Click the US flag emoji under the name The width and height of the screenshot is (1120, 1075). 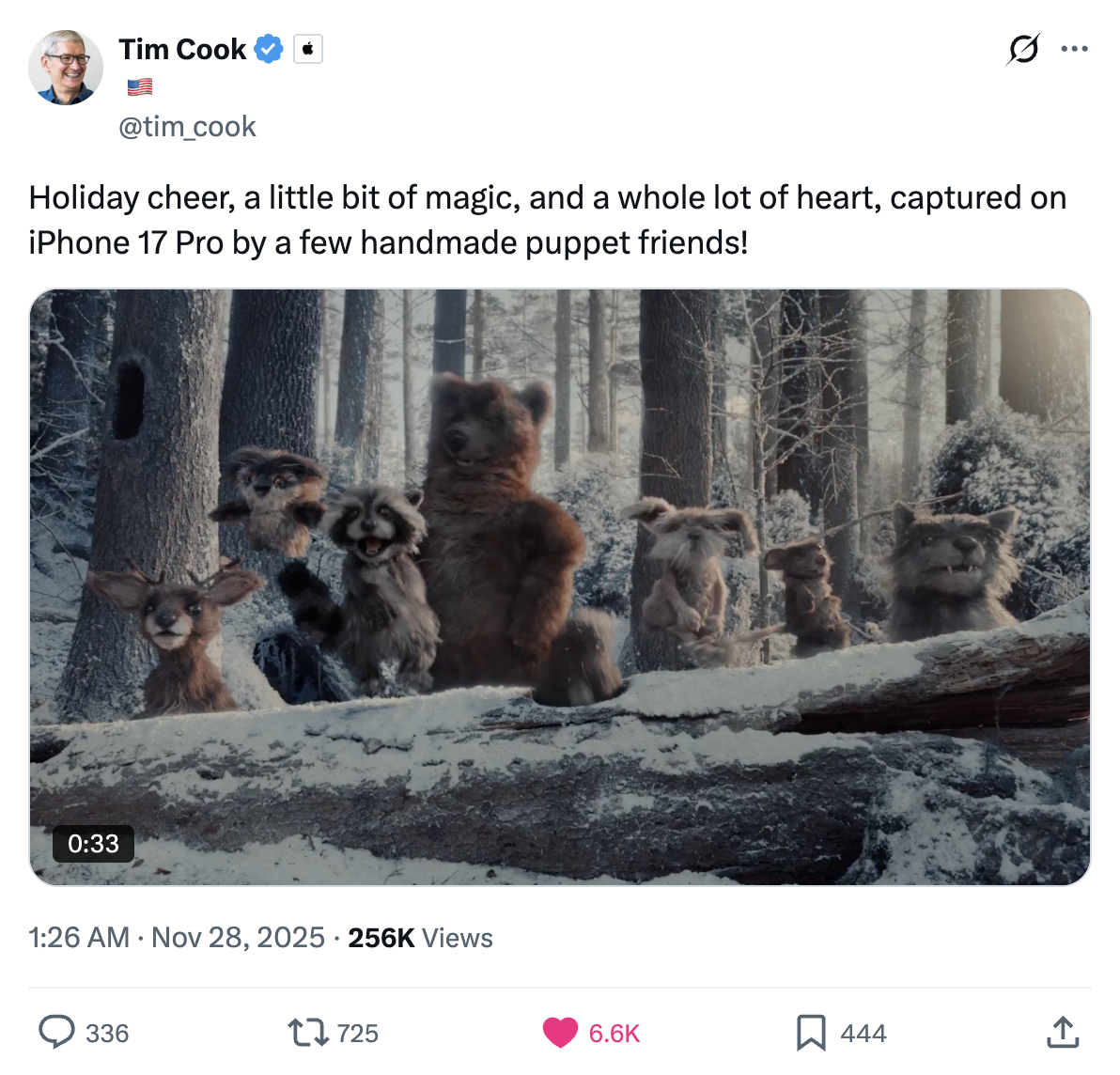139,87
